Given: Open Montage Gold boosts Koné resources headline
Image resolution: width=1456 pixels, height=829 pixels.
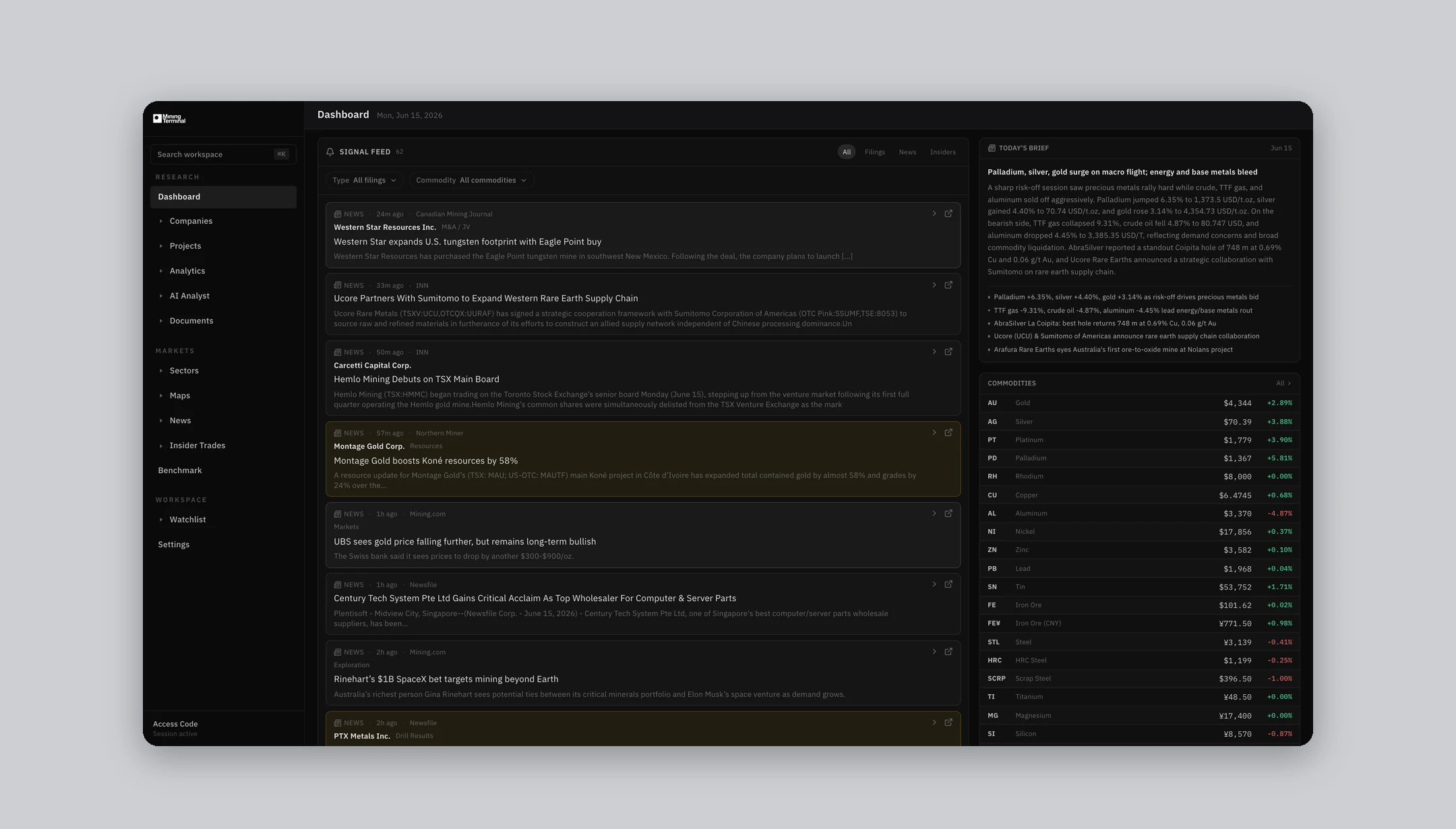Looking at the screenshot, I should [x=425, y=461].
